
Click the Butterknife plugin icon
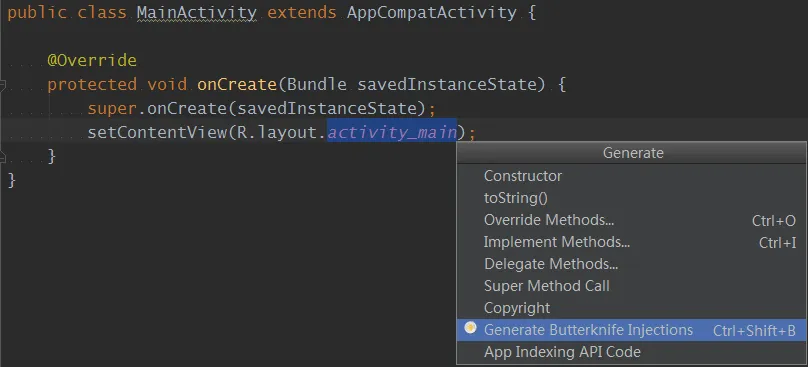[x=470, y=328]
